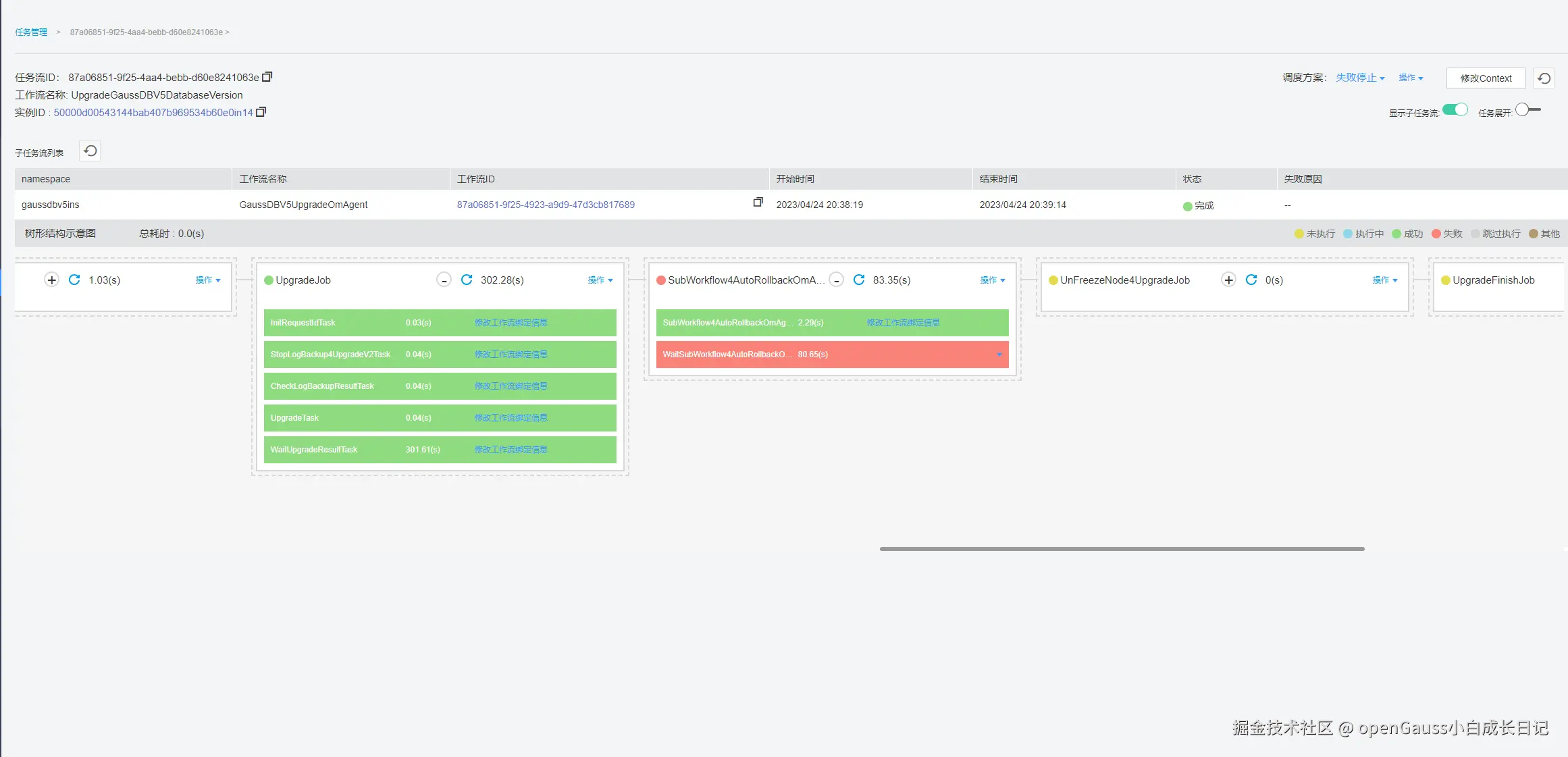Click the horizontal scrollbar in the tree view

click(x=1122, y=549)
